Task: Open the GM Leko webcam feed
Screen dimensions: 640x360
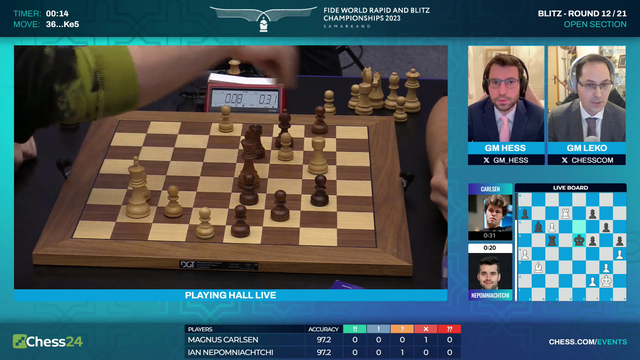Action: pos(587,94)
